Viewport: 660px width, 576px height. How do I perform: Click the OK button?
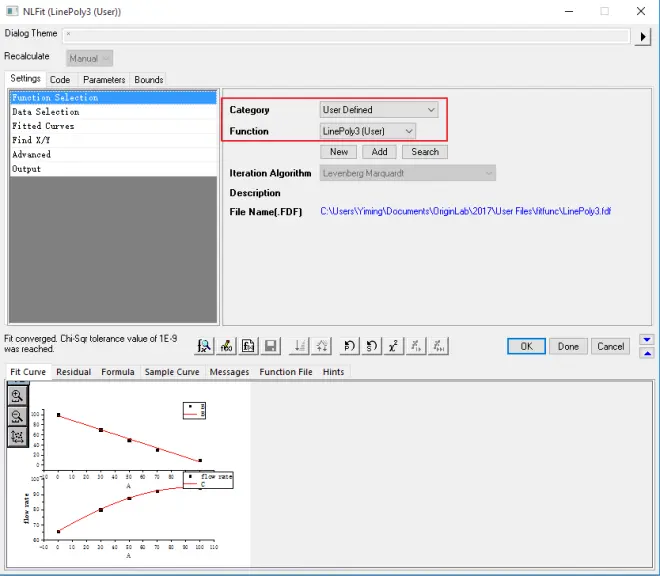[x=526, y=346]
